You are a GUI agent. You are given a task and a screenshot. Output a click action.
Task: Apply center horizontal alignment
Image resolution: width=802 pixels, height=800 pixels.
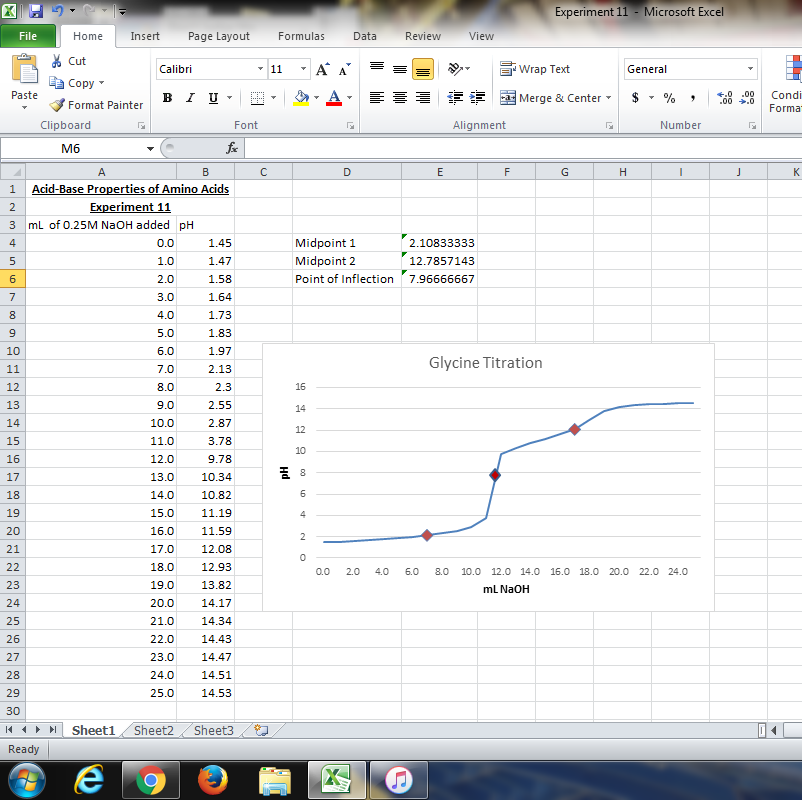point(400,98)
